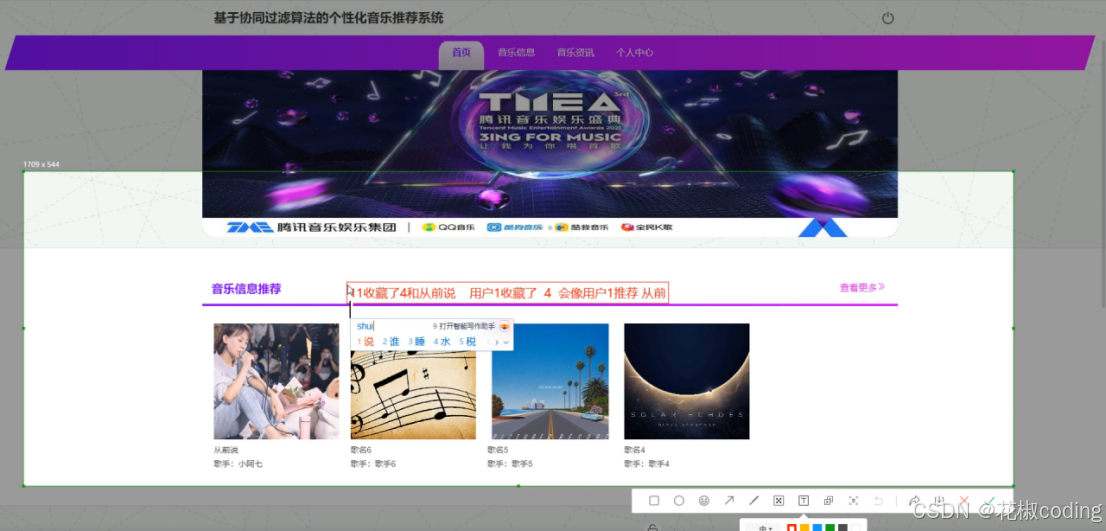The height and width of the screenshot is (531, 1106).
Task: Click the song title 歌名5
Action: [497, 450]
